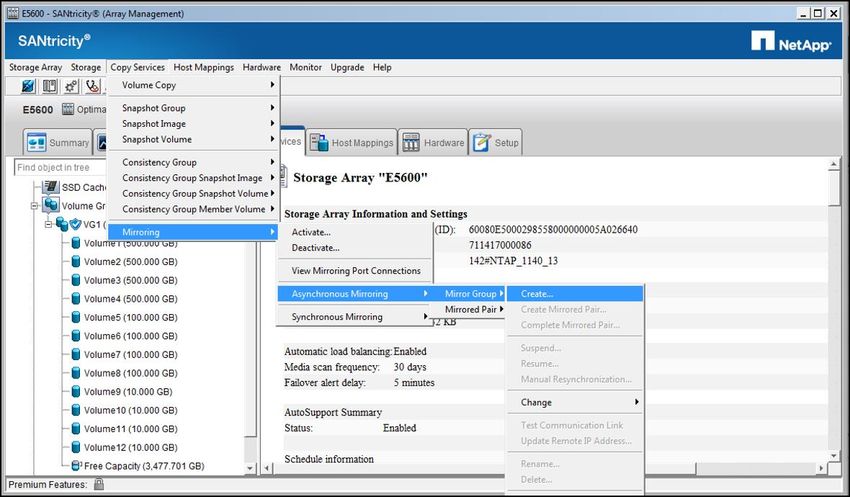Image resolution: width=850 pixels, height=497 pixels.
Task: Open the Storage Array menu
Action: coord(35,67)
